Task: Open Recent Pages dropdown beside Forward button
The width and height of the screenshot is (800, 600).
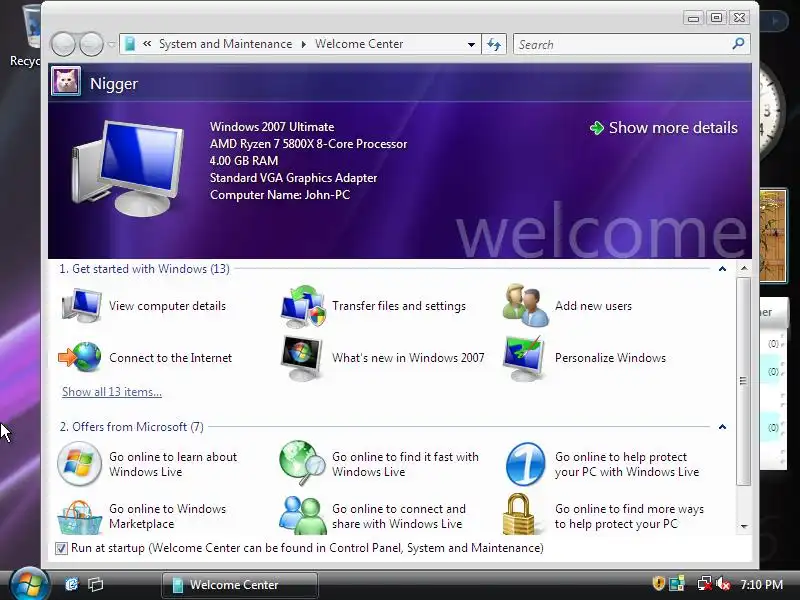Action: coord(111,44)
